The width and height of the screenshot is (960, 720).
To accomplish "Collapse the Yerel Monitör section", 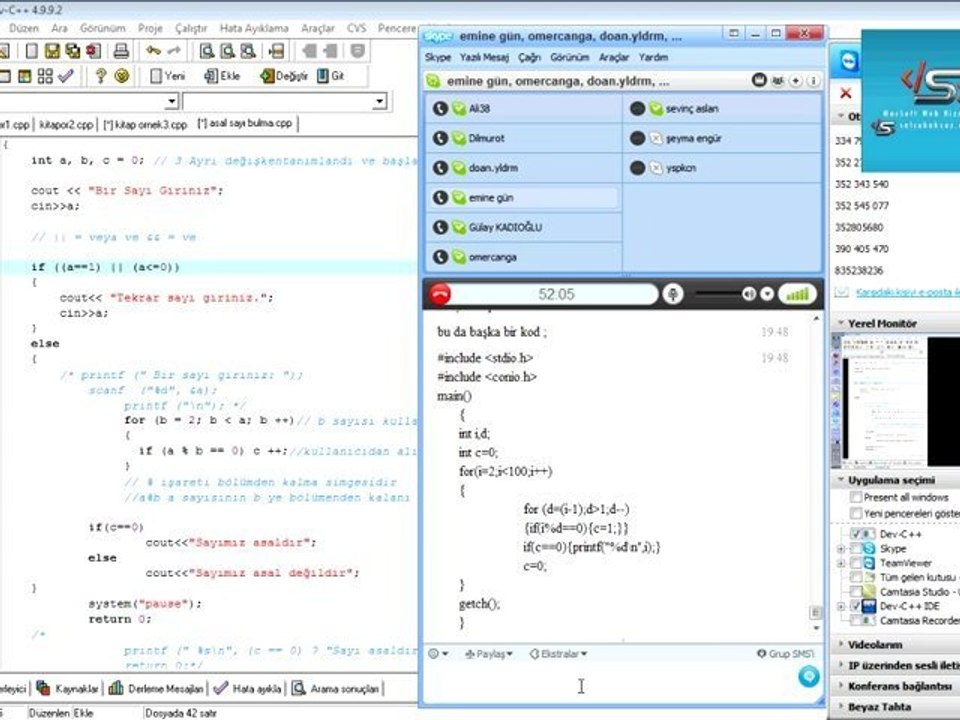I will (x=842, y=323).
